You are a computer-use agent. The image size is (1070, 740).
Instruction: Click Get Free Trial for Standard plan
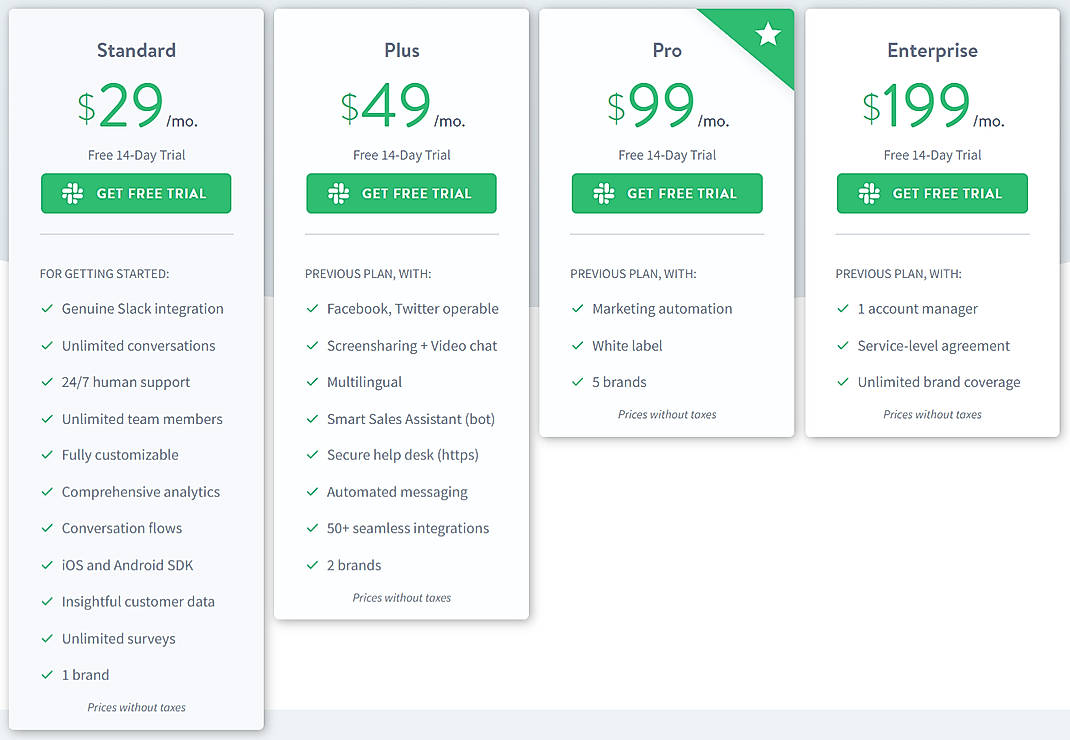point(136,193)
